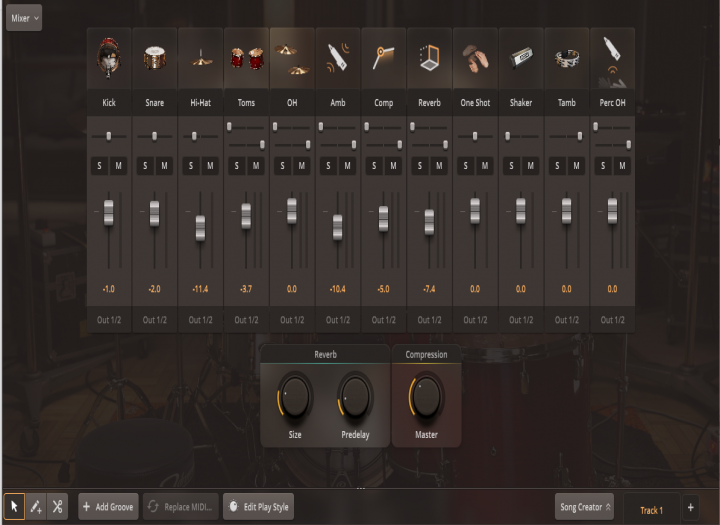720x525 pixels.
Task: Click the Add Groove button
Action: pos(108,507)
